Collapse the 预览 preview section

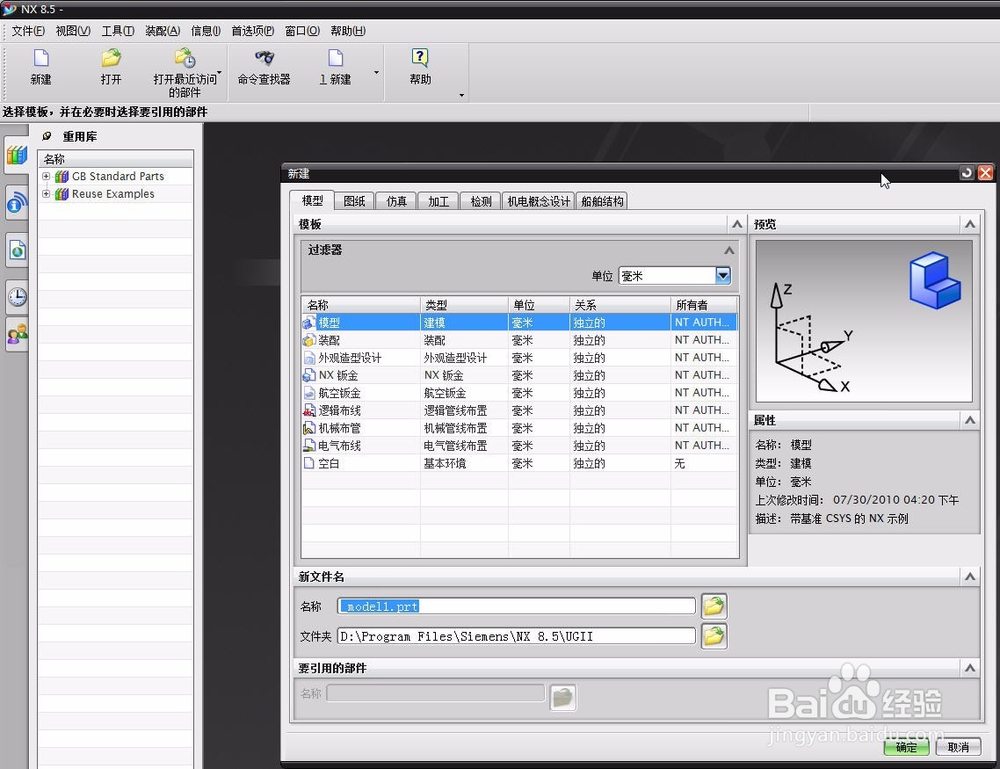point(970,224)
